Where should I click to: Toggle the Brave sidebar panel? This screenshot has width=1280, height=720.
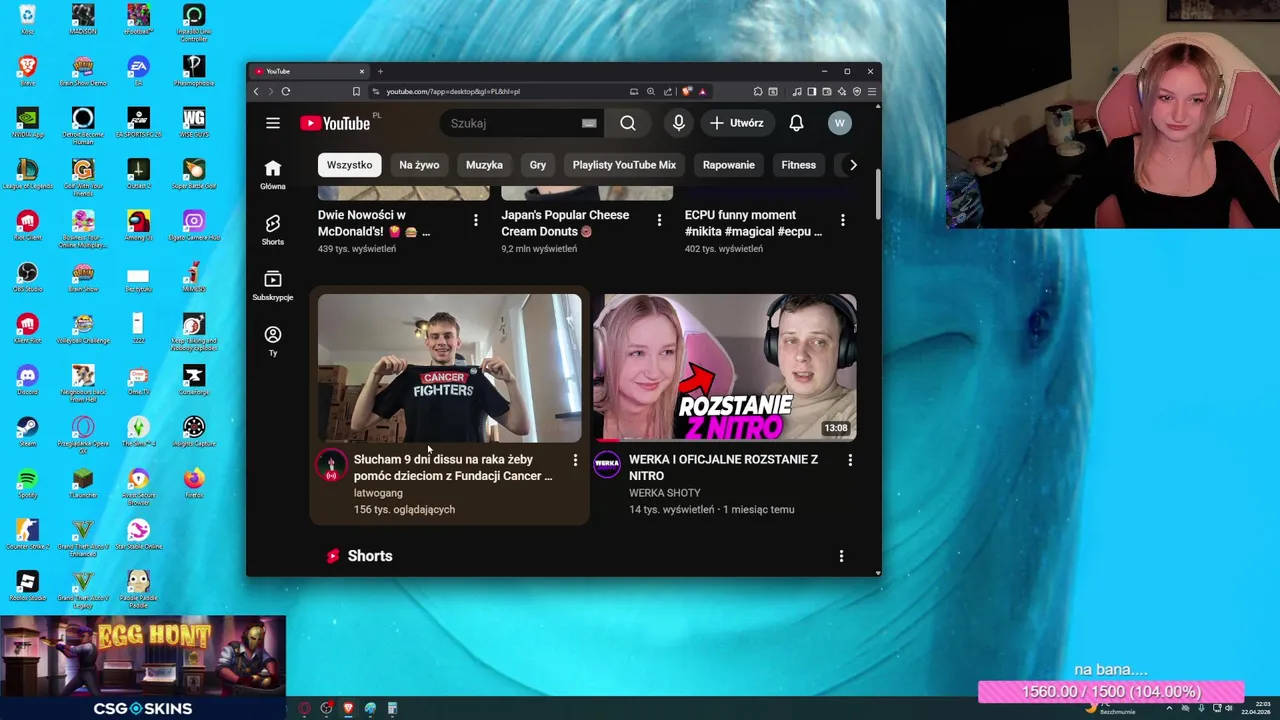(x=811, y=91)
